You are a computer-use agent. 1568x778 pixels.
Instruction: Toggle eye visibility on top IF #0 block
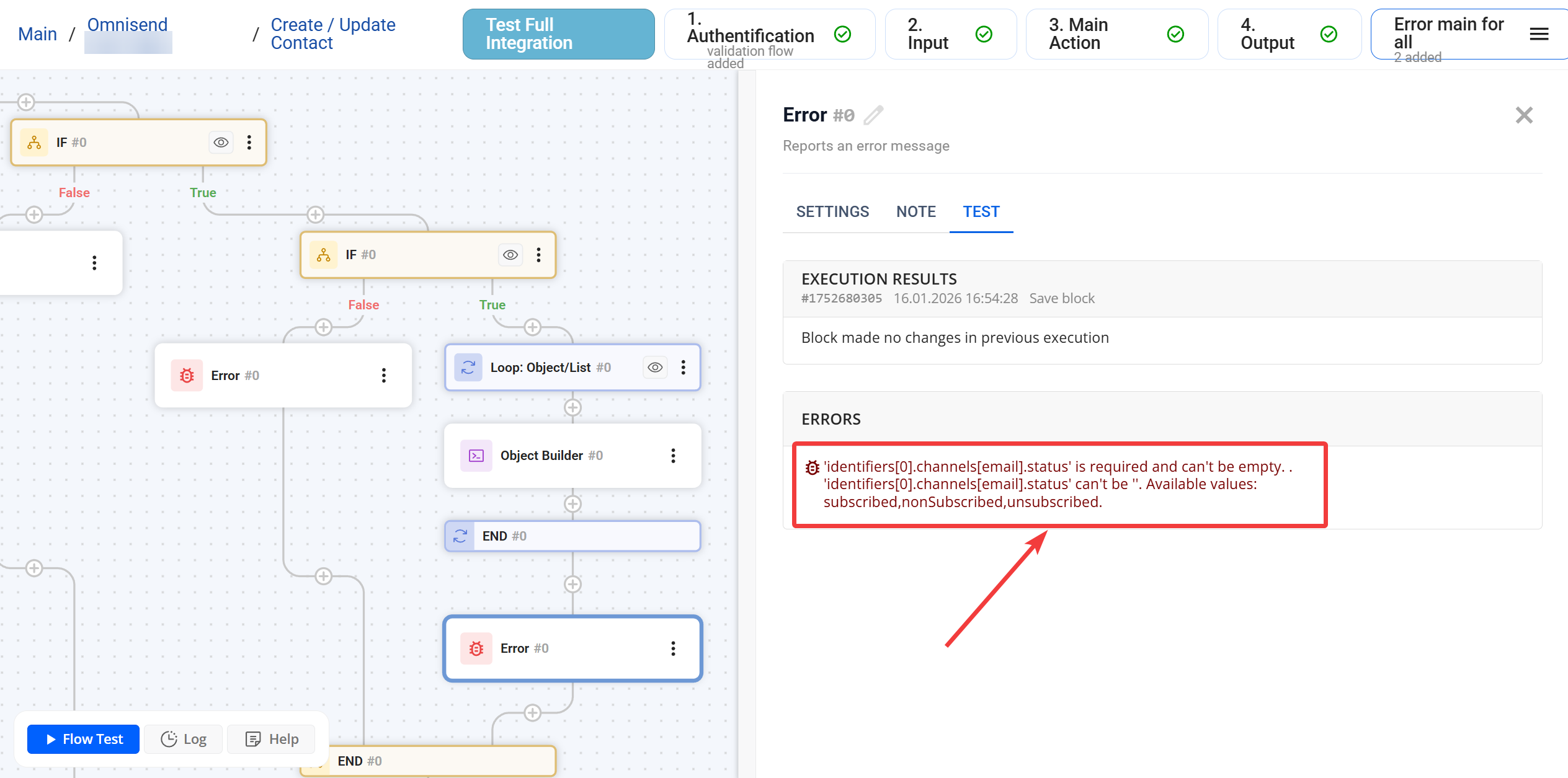click(x=221, y=143)
